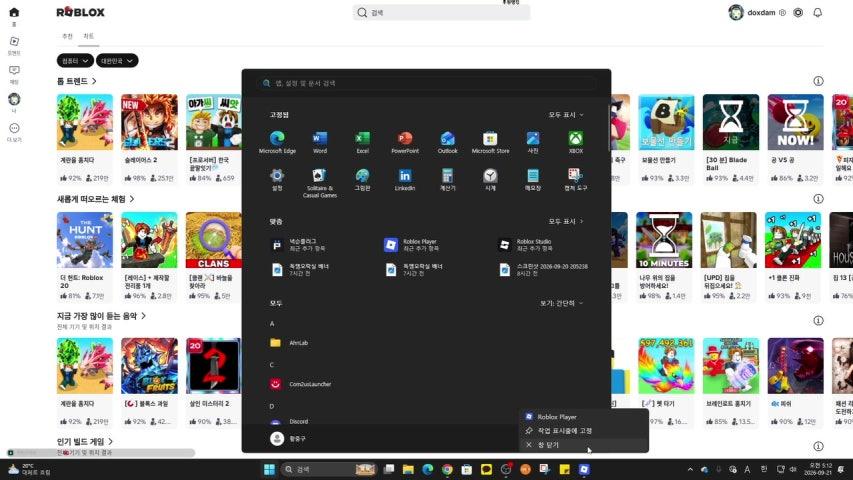Open the 컴퓨터 device filter dropdown
The image size is (853, 480).
pos(75,61)
